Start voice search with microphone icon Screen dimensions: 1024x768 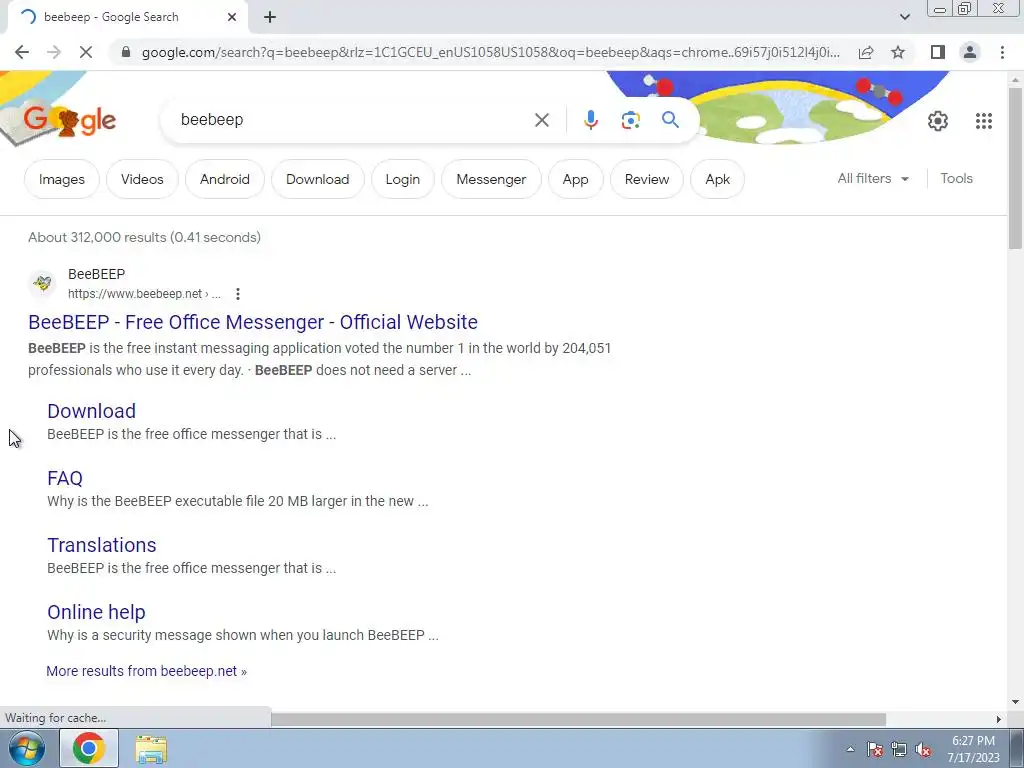point(590,120)
